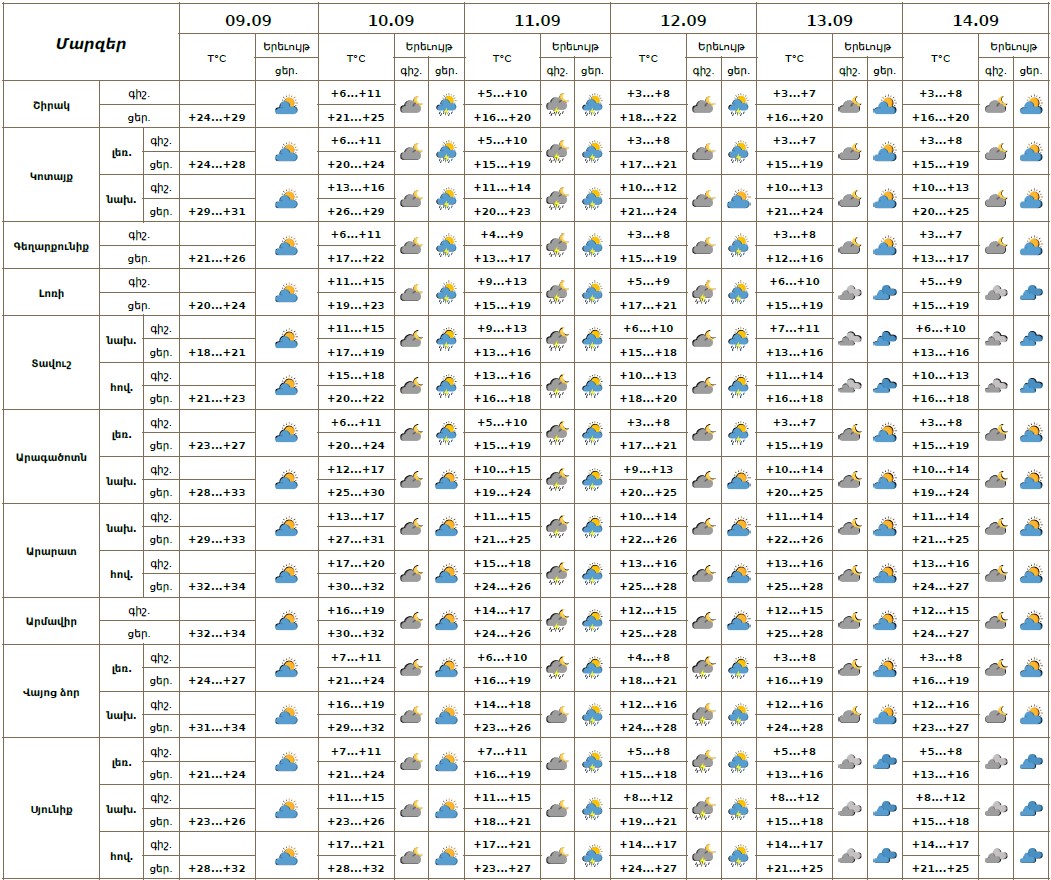Screen dimensions: 1051x880
Task: Select the Սյունիք region label
Action: [51, 809]
